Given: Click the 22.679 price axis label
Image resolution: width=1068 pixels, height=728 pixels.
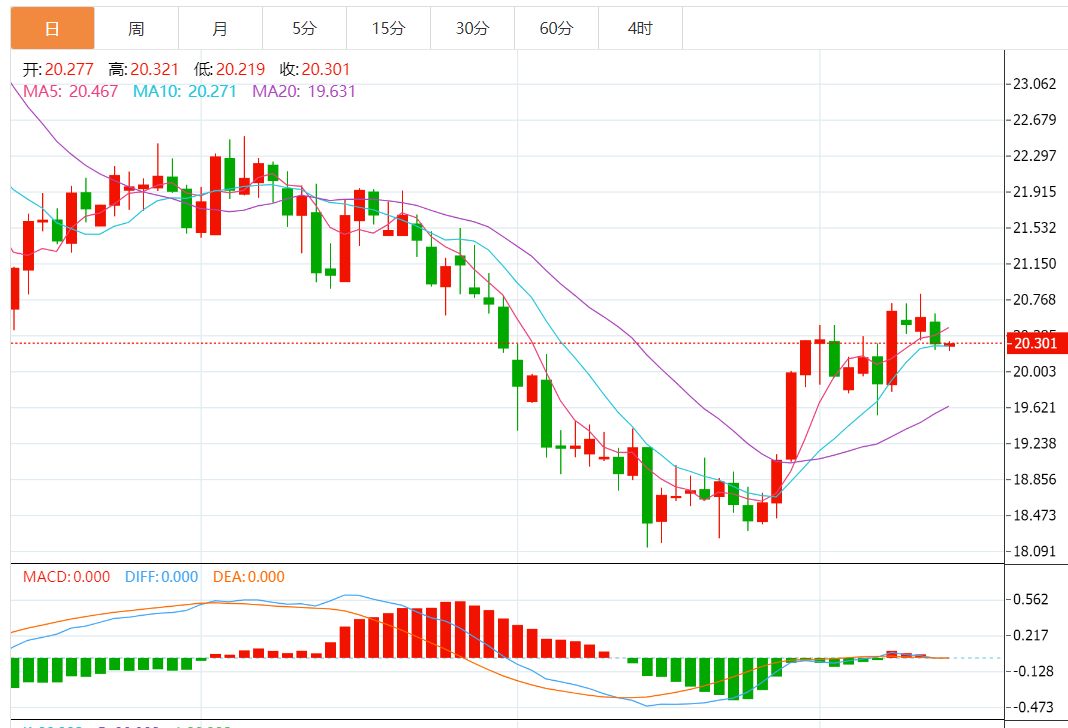Looking at the screenshot, I should (x=1035, y=120).
